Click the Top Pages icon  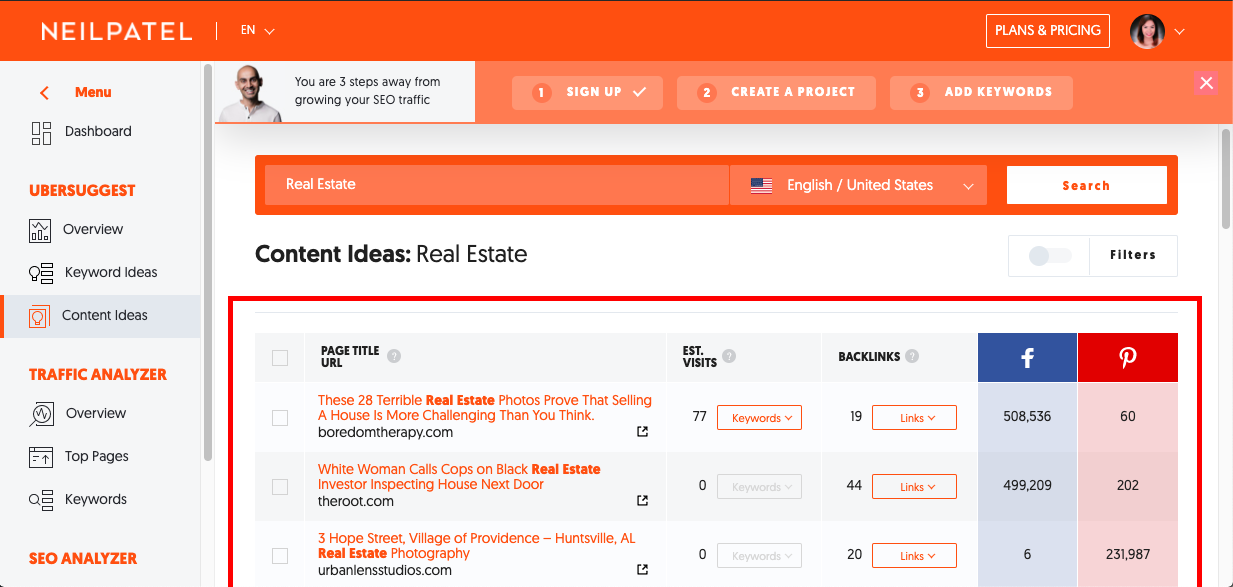(x=41, y=457)
